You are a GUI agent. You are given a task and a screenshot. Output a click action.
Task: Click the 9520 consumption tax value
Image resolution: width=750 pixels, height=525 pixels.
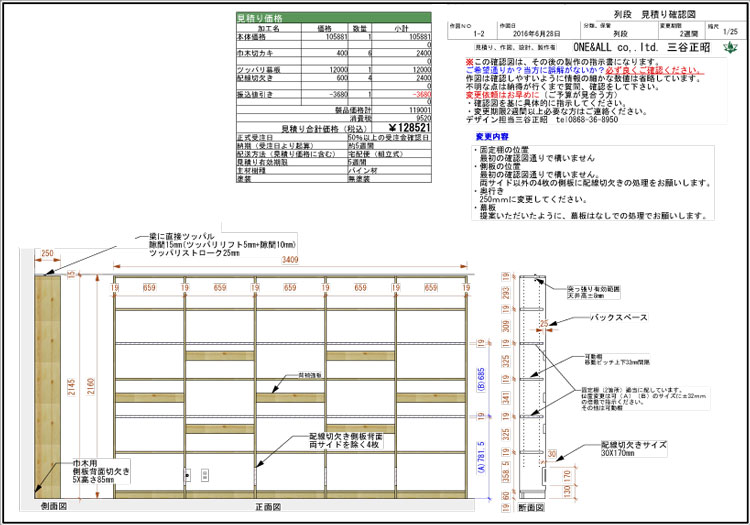[423, 118]
